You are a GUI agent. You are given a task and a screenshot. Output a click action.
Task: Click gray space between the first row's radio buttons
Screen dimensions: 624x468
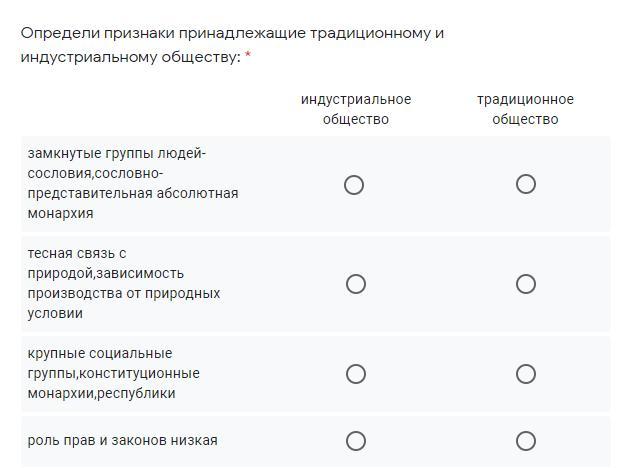click(x=440, y=185)
